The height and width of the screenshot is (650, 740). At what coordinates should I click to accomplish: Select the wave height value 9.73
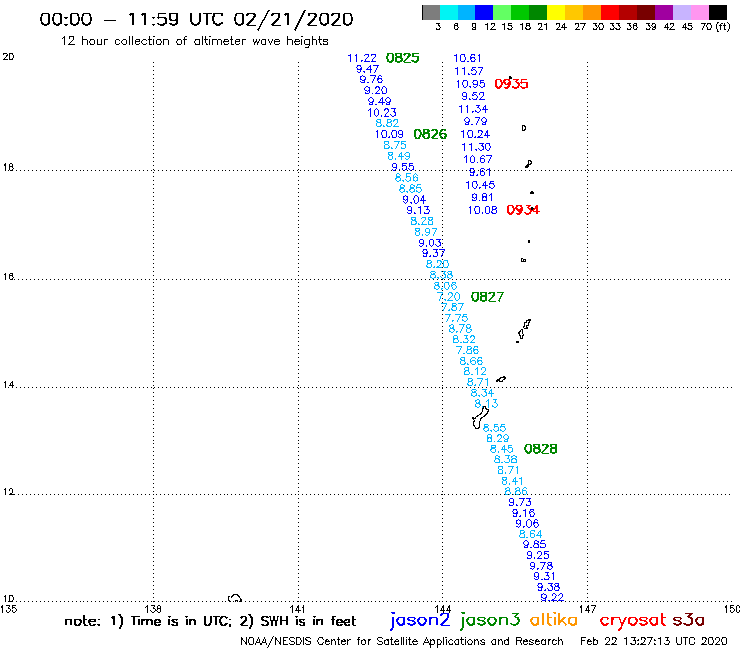click(x=520, y=502)
